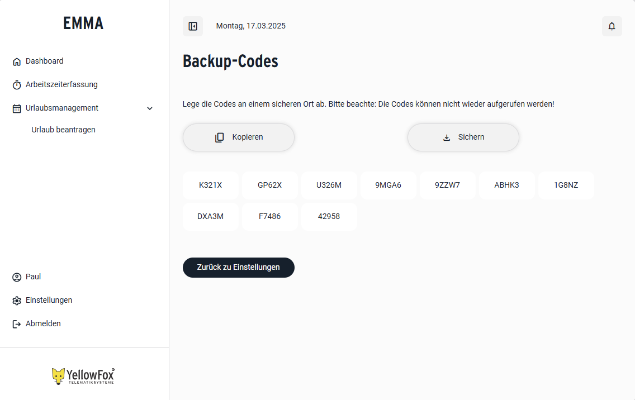Click the 'Lege die Codes' hint text
The width and height of the screenshot is (635, 400).
point(369,104)
